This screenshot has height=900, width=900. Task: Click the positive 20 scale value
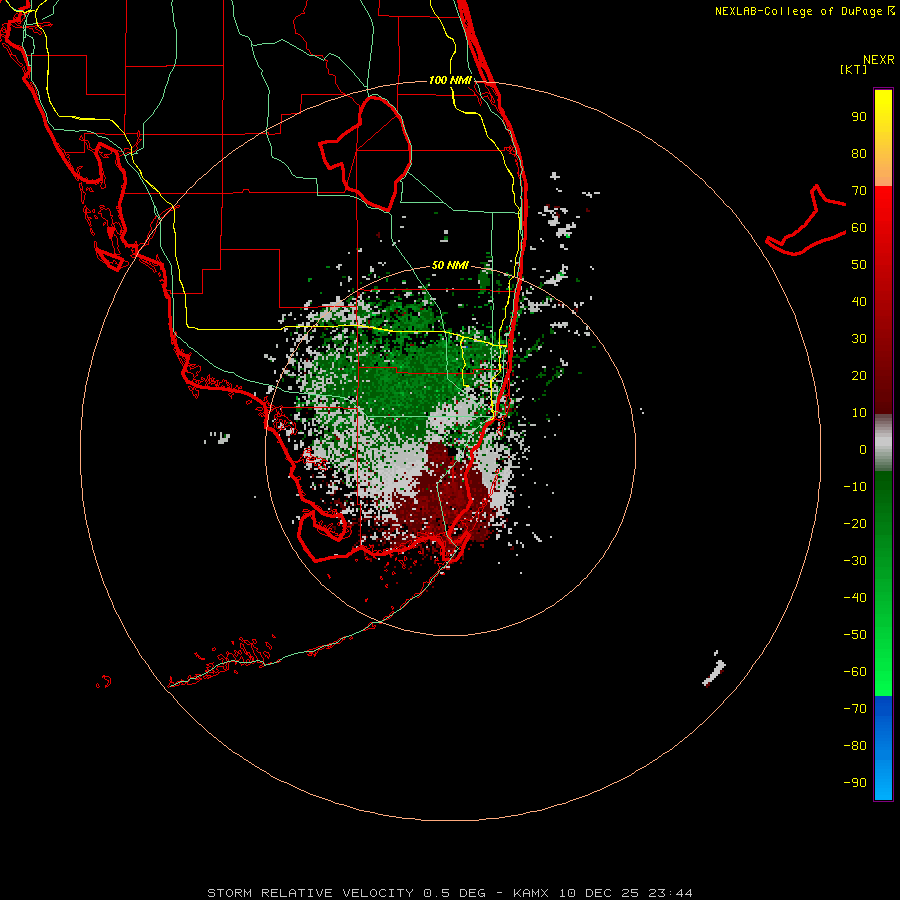pyautogui.click(x=859, y=375)
